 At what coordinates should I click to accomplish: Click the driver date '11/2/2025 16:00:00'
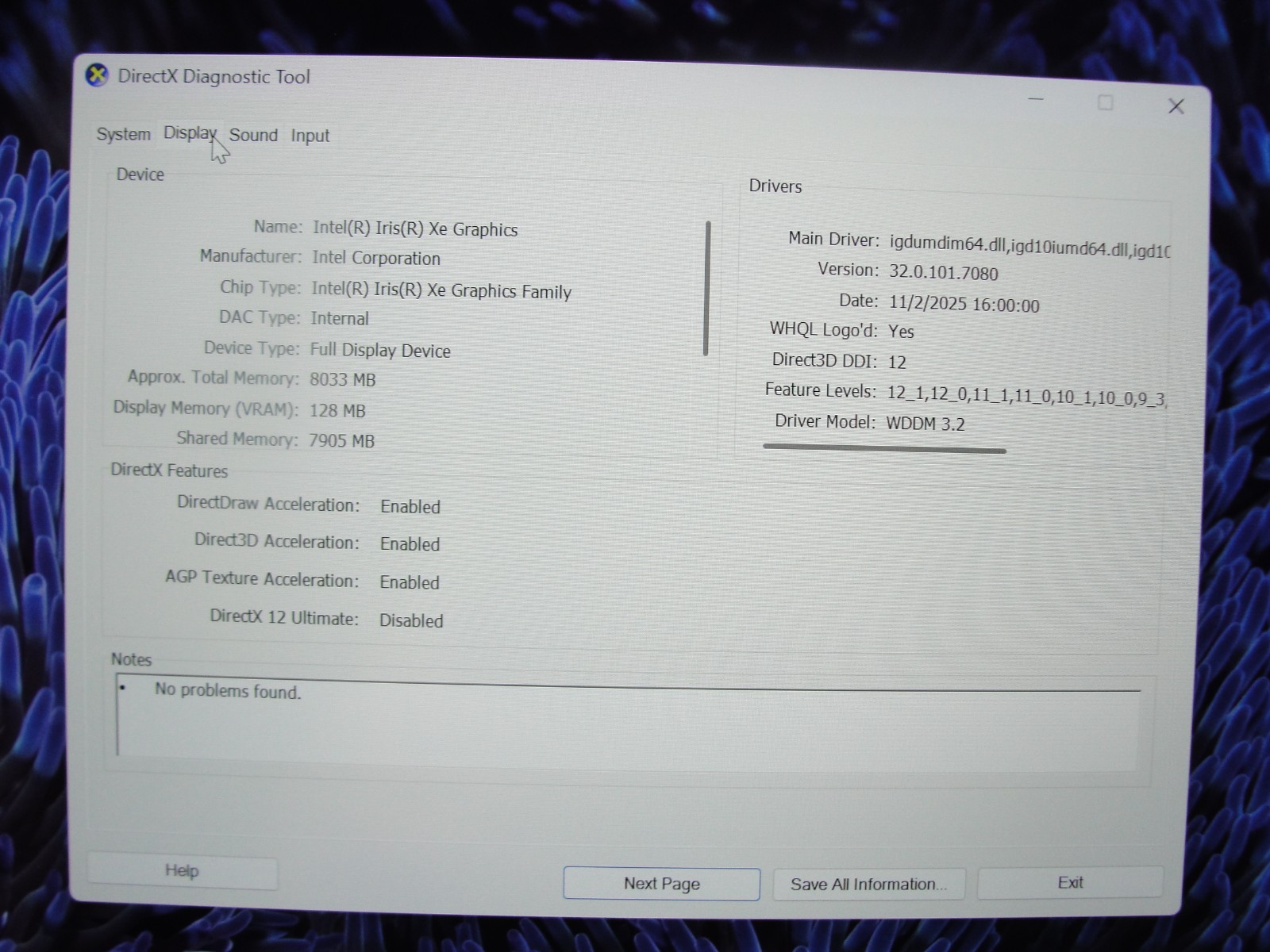[x=964, y=305]
